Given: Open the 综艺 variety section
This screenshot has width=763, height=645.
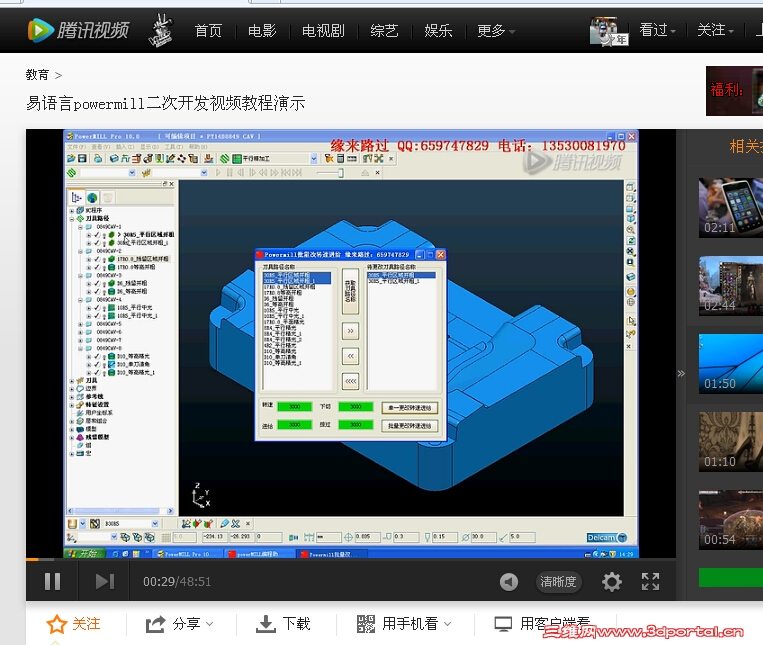Looking at the screenshot, I should [384, 31].
